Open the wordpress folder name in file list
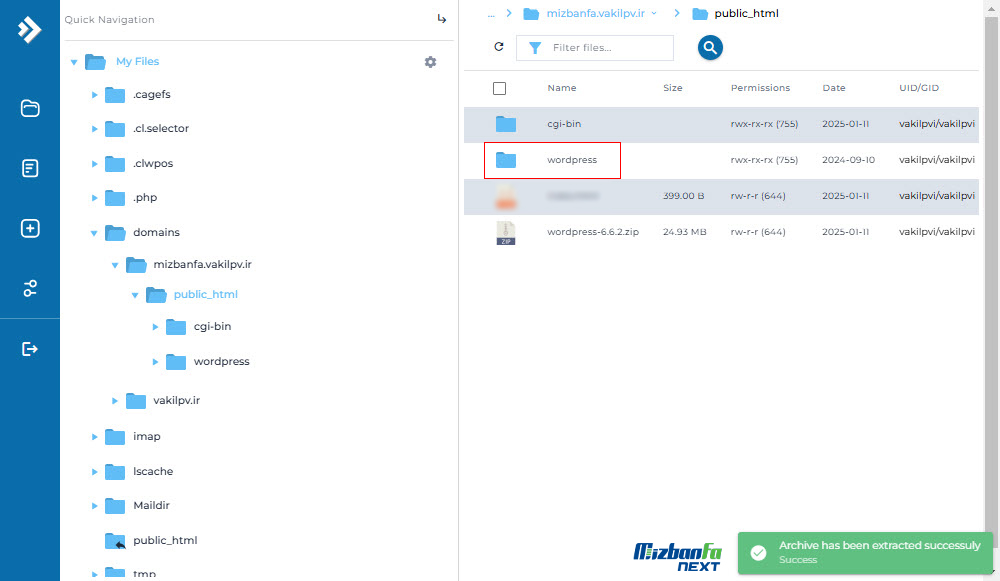The height and width of the screenshot is (581, 1000). (x=571, y=159)
